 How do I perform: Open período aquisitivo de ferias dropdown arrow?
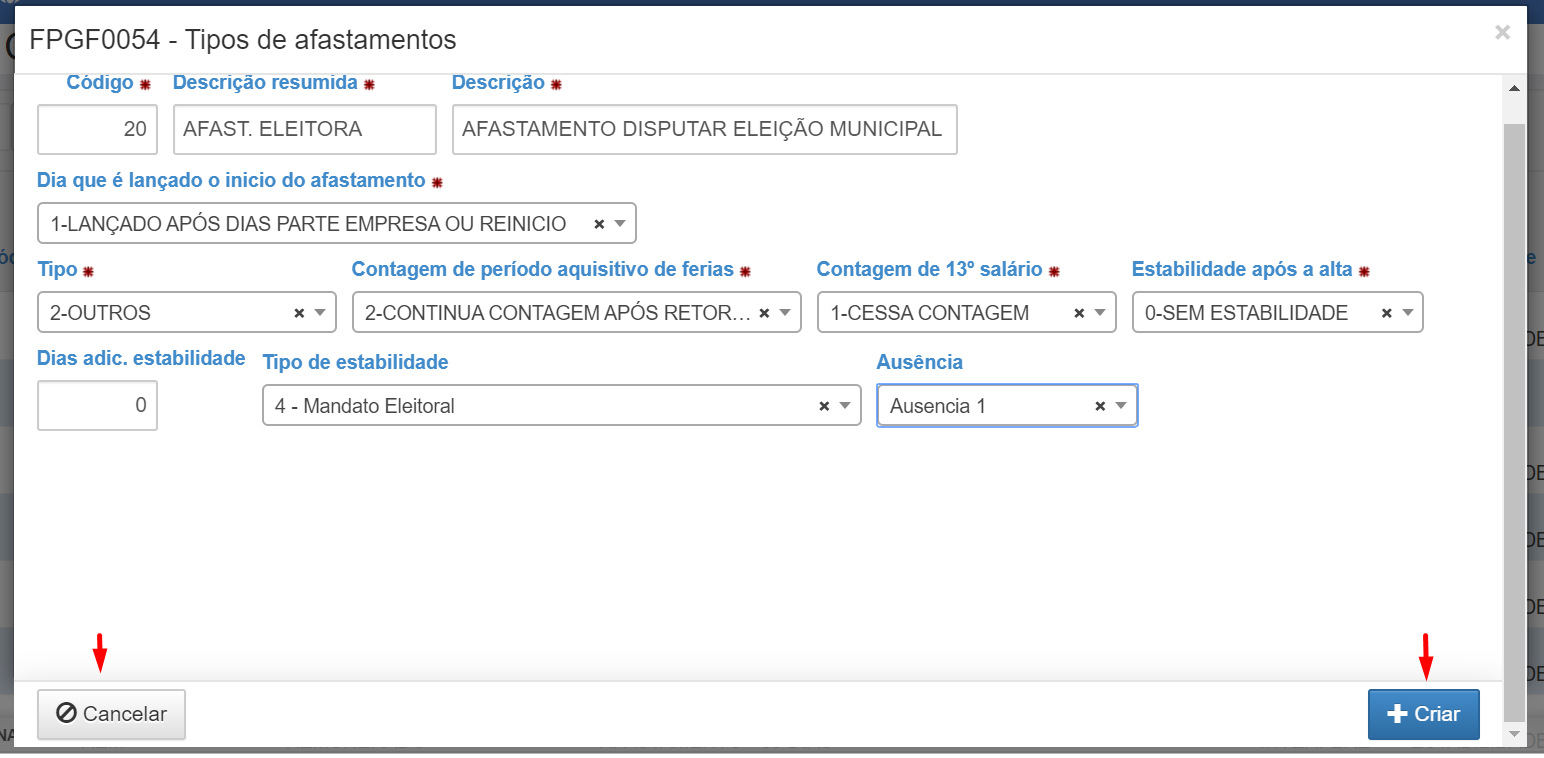click(x=785, y=313)
